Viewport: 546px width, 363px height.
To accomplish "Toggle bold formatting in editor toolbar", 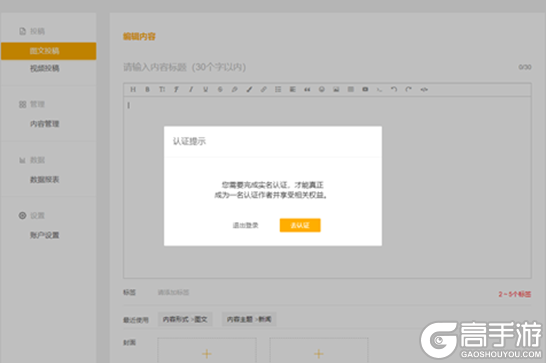I will [148, 90].
